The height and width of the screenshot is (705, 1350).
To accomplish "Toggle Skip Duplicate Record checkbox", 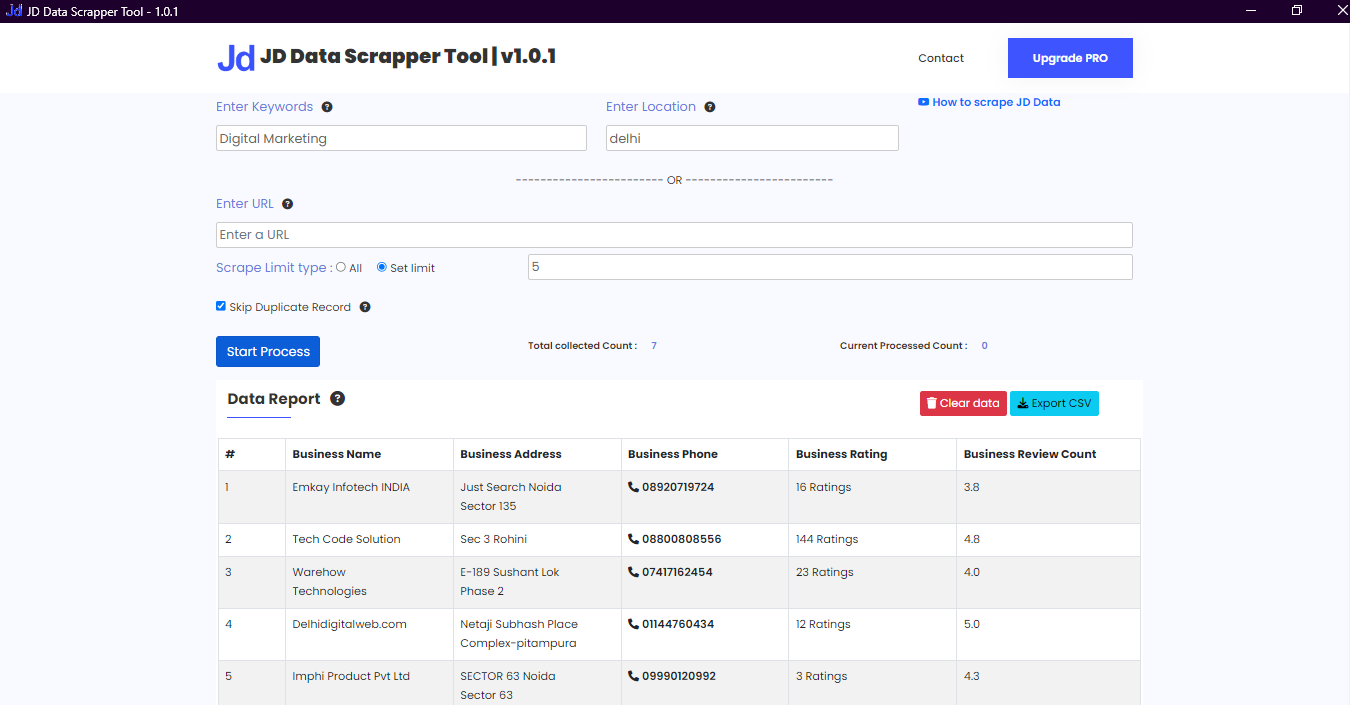I will point(221,306).
